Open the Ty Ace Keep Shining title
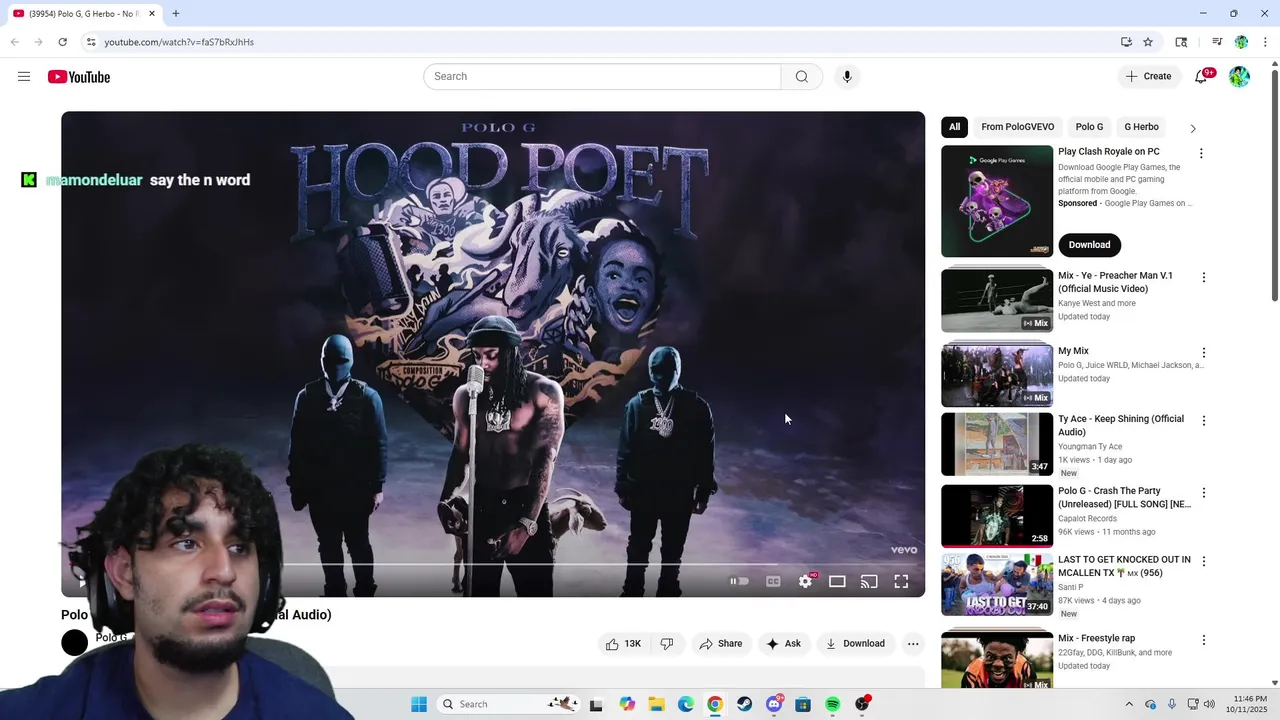The width and height of the screenshot is (1280, 720). [x=1121, y=426]
